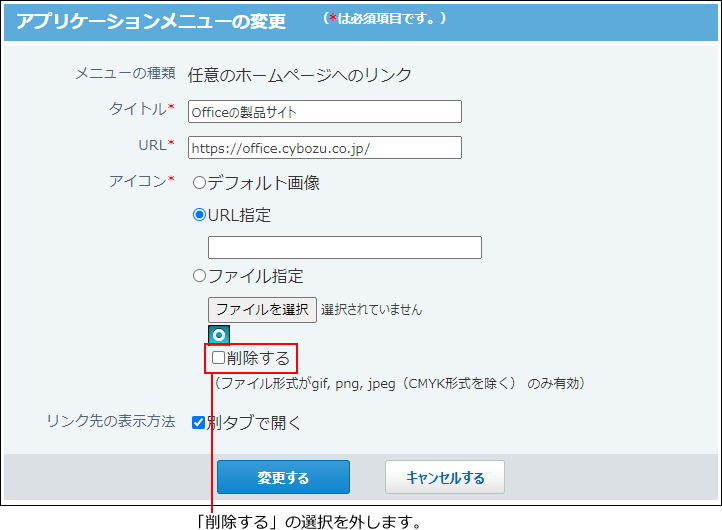722x530 pixels.
Task: Click the タイトル input field
Action: (x=325, y=112)
